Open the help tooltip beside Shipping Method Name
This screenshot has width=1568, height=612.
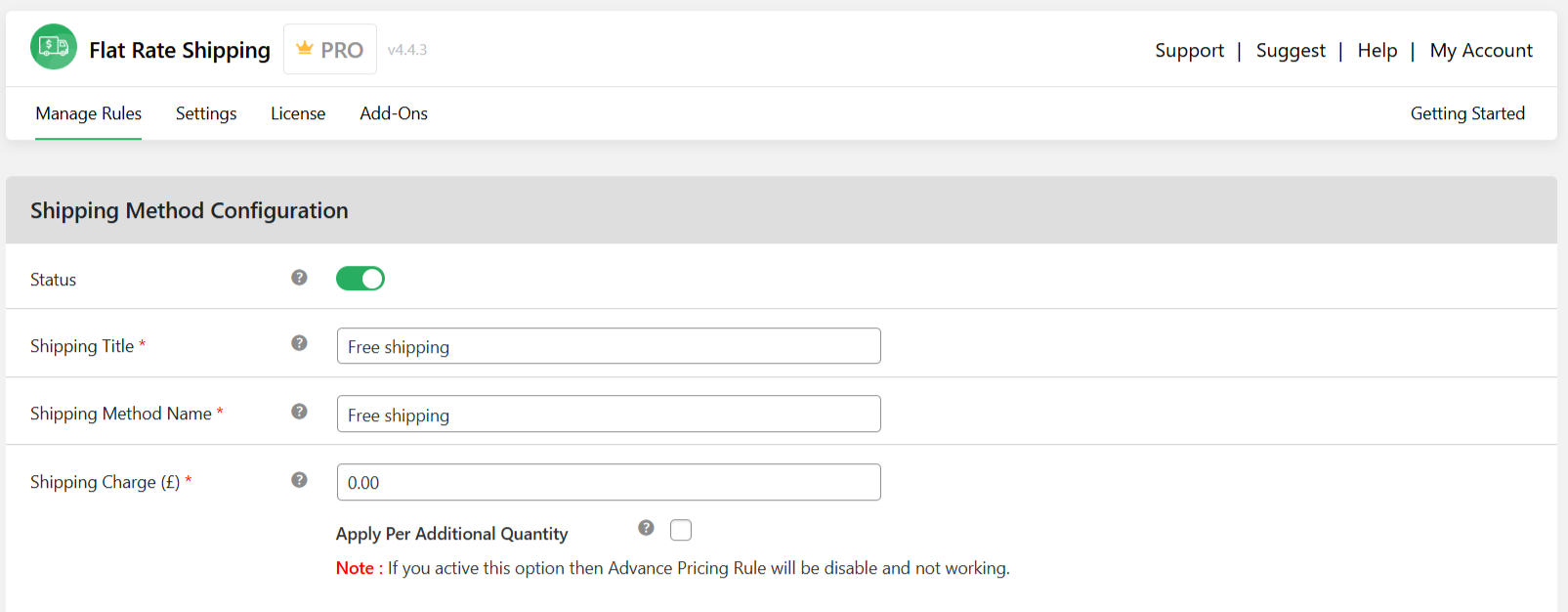click(299, 412)
